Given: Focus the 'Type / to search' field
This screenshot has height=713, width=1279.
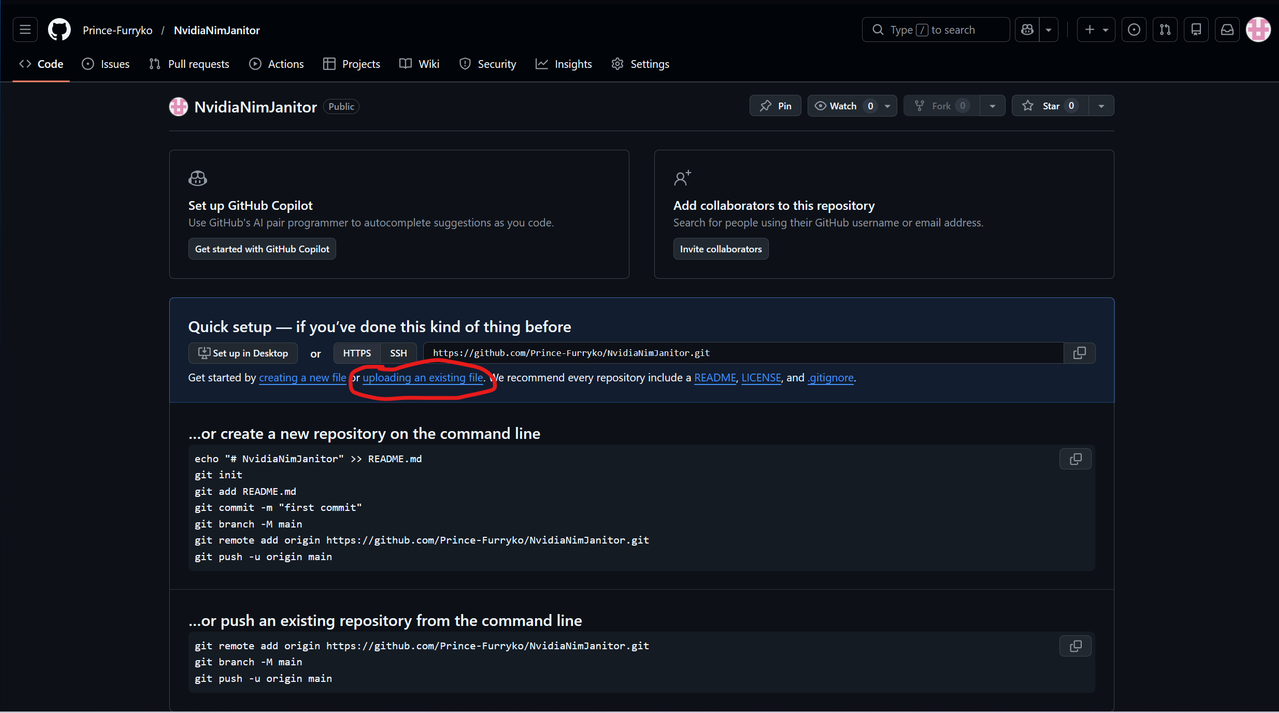Looking at the screenshot, I should pyautogui.click(x=936, y=30).
